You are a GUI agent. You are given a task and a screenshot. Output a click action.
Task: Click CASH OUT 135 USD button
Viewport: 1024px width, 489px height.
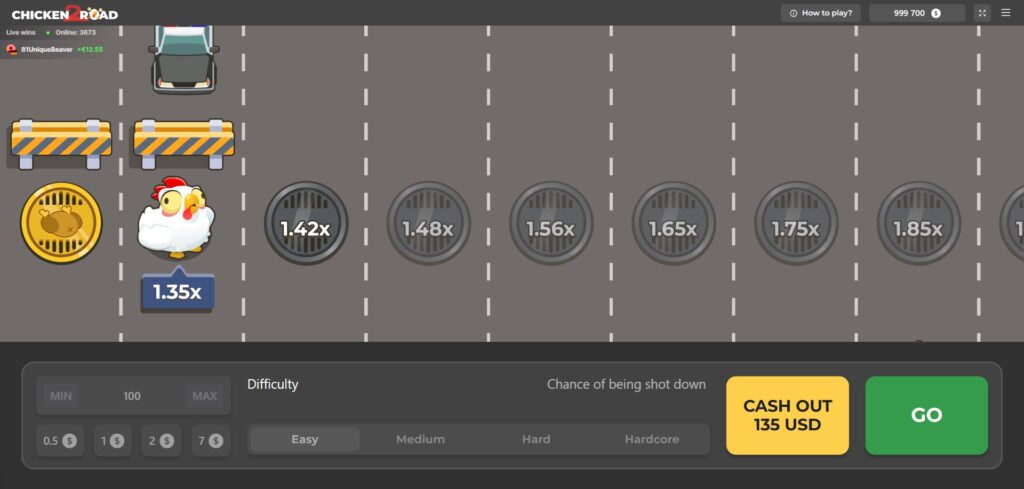click(x=788, y=415)
